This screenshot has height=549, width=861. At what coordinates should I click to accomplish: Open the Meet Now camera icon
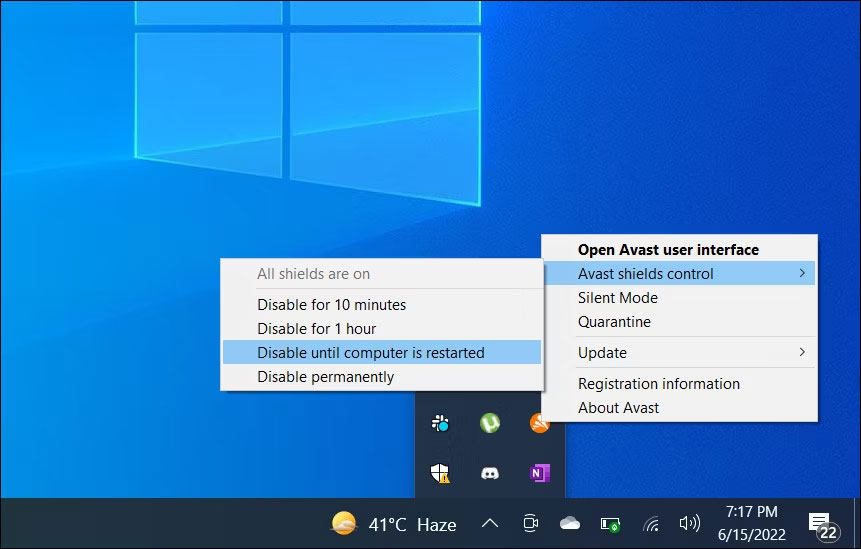coord(530,524)
